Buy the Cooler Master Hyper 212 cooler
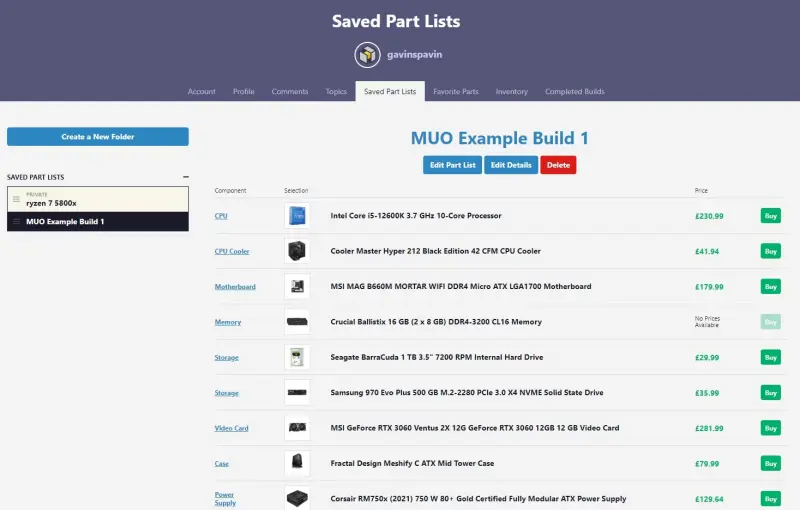Image resolution: width=800 pixels, height=510 pixels. click(770, 251)
